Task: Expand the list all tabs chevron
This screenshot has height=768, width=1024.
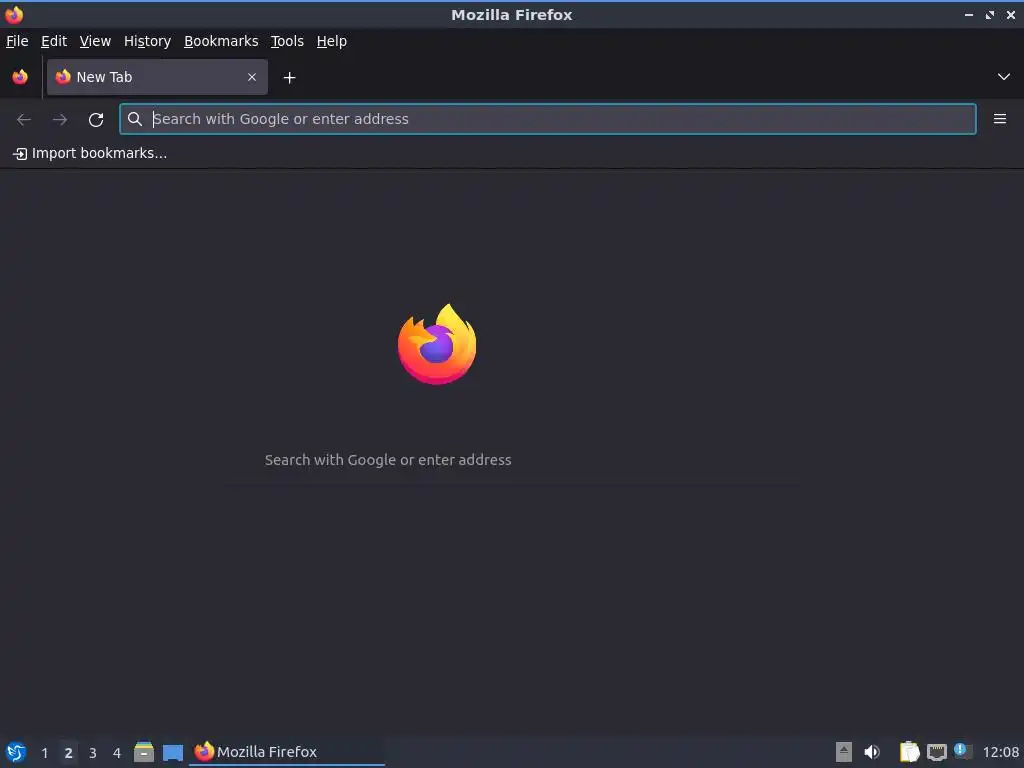Action: pos(1003,77)
